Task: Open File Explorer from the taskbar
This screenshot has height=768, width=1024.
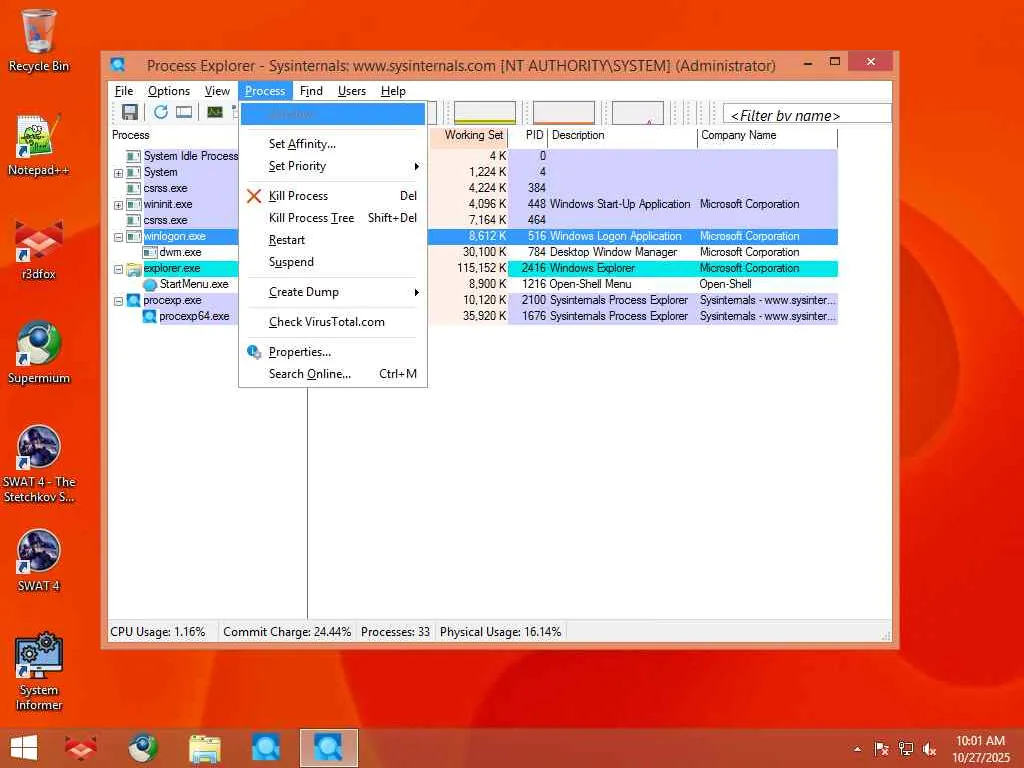Action: point(204,748)
